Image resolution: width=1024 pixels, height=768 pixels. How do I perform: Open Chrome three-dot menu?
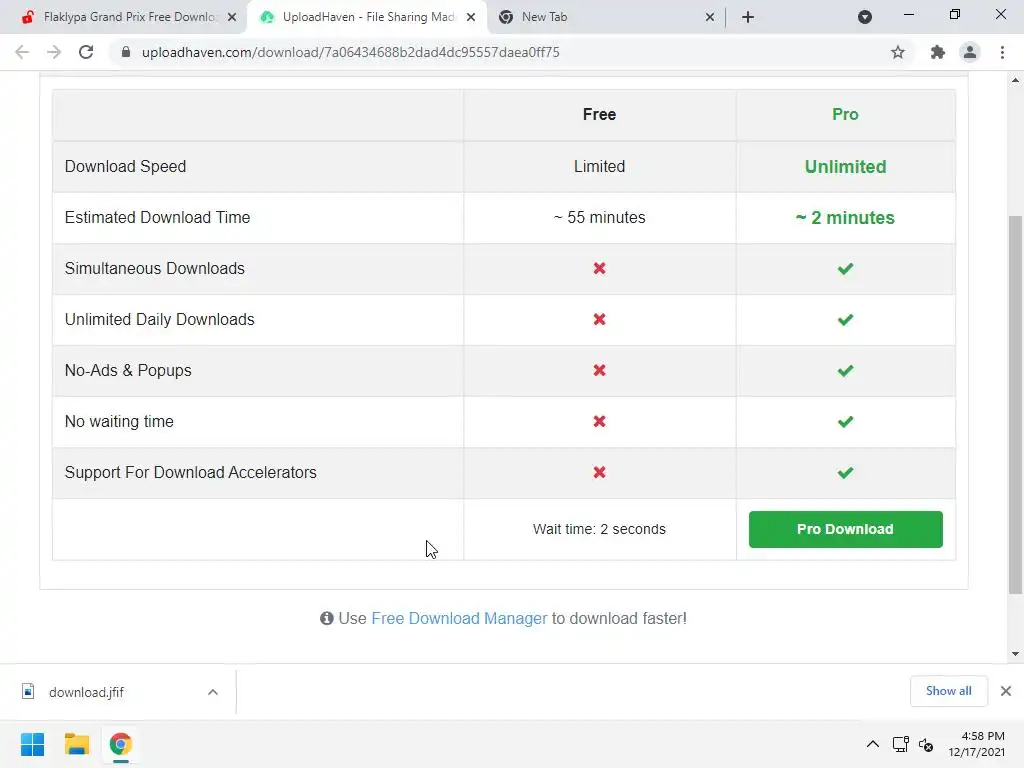[x=1002, y=52]
